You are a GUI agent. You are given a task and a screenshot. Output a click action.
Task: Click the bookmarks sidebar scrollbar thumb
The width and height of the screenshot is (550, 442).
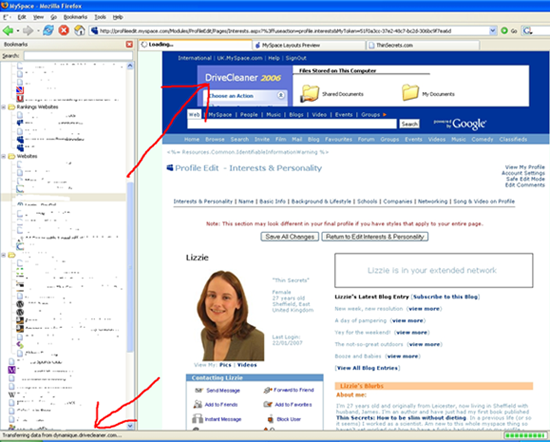[x=130, y=267]
